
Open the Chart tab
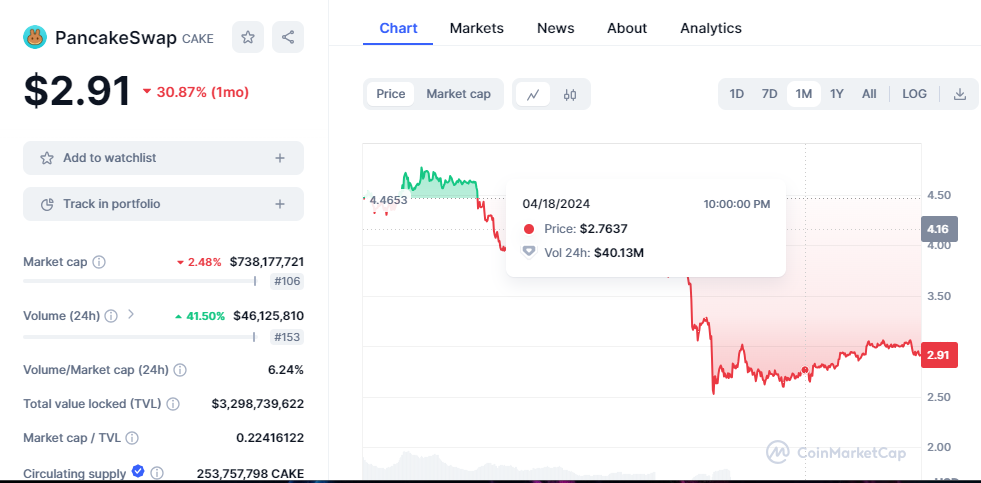point(398,28)
